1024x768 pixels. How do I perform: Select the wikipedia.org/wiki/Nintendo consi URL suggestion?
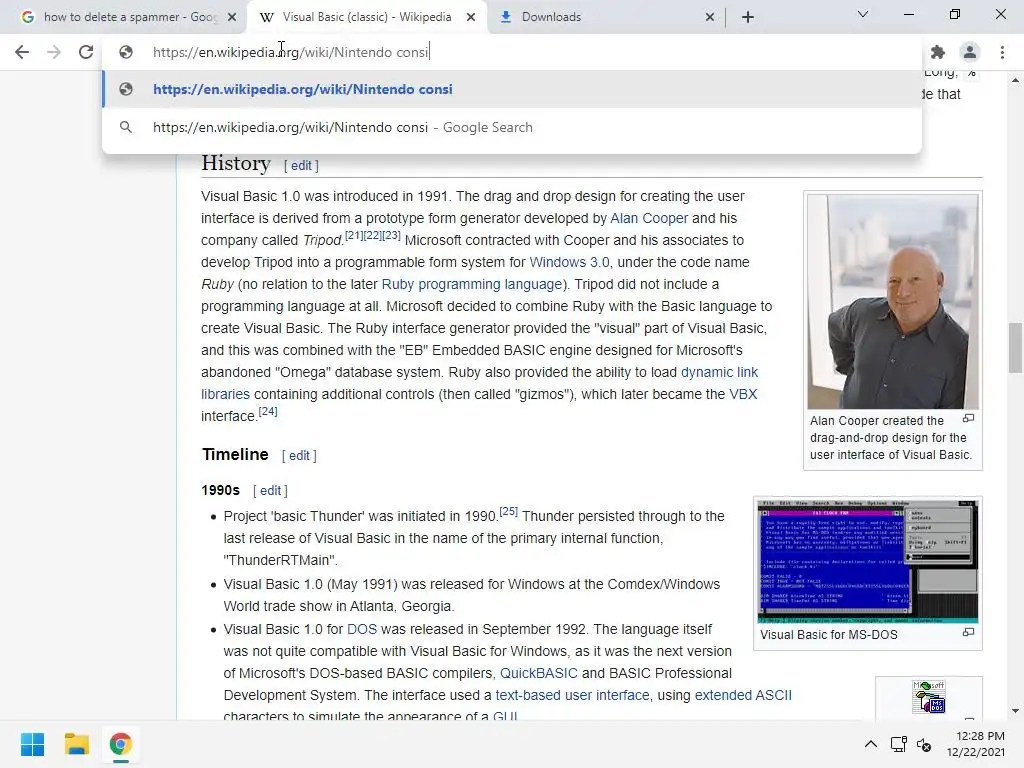point(512,89)
